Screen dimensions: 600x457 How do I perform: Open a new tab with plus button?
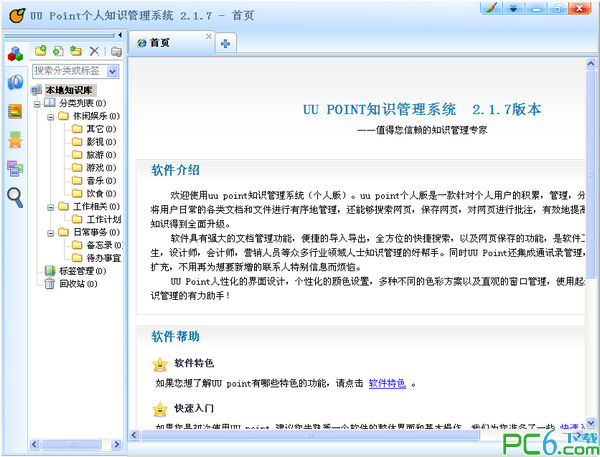225,43
